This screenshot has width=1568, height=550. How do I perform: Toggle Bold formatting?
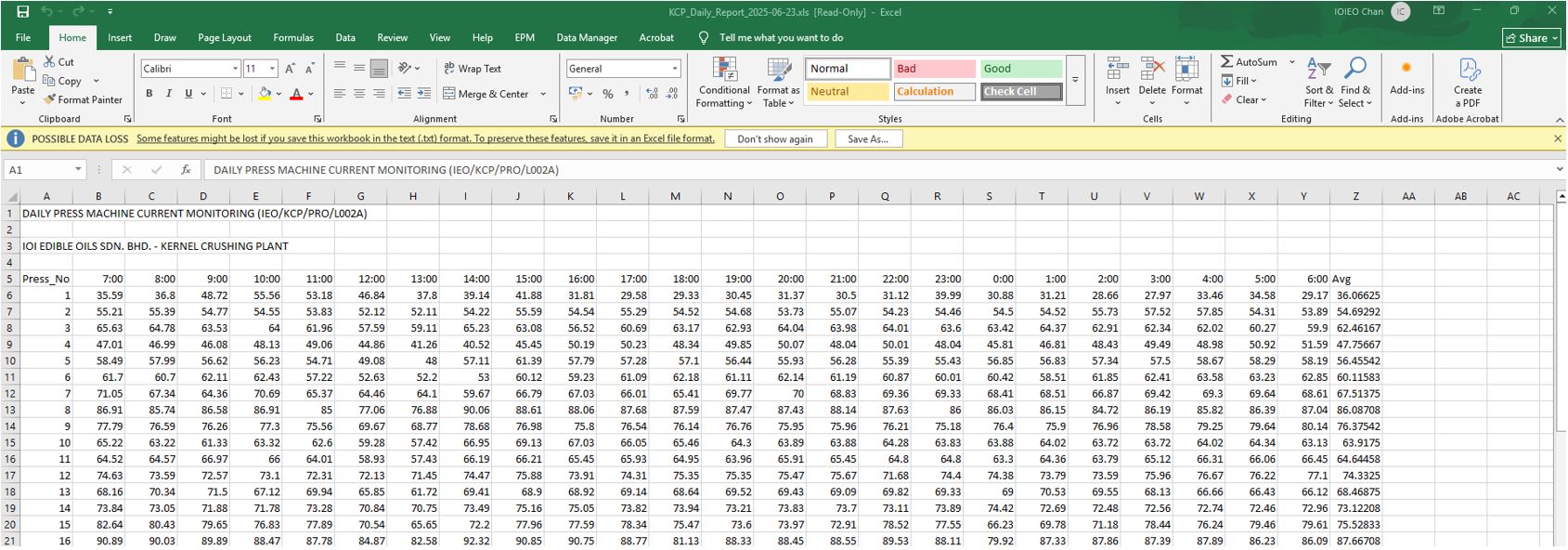(149, 94)
